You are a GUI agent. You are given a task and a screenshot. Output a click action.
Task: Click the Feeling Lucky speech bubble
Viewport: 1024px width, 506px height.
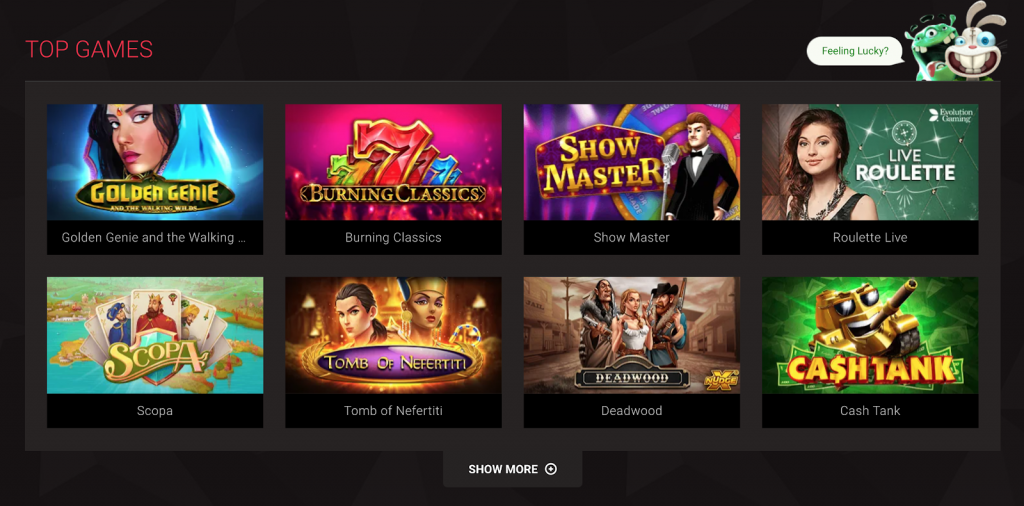(x=855, y=51)
